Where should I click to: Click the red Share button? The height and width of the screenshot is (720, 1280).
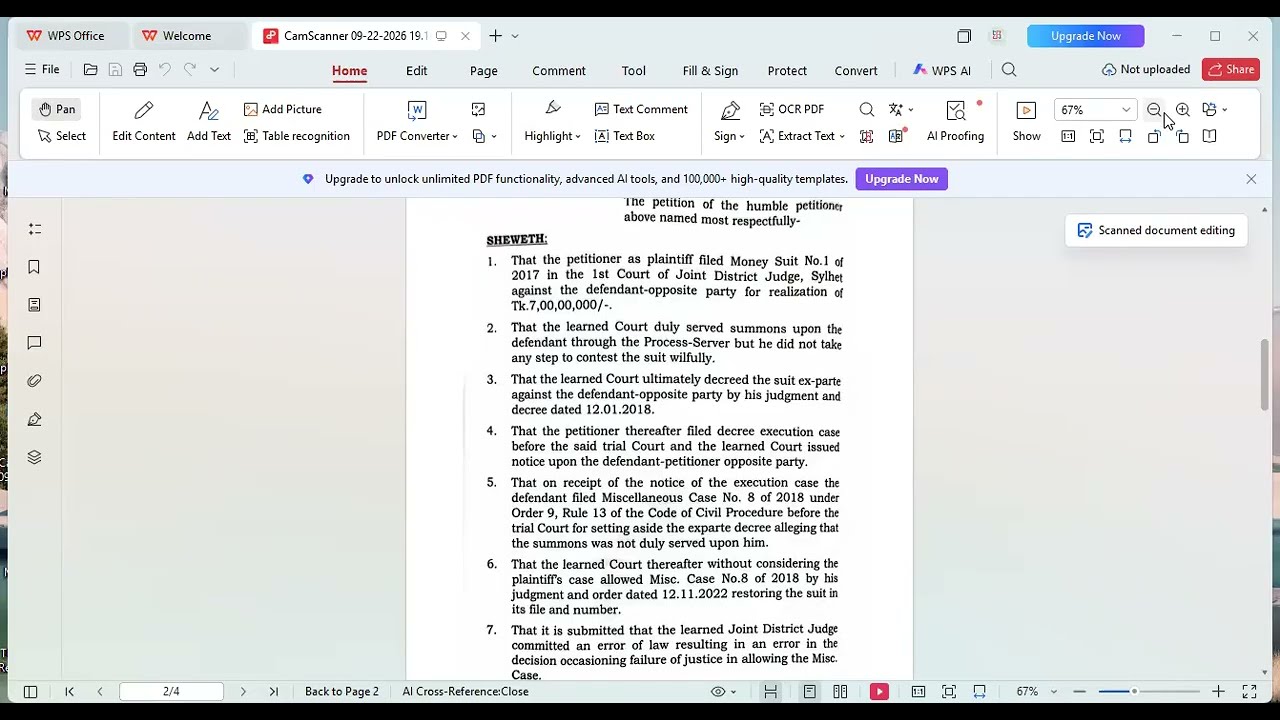tap(1231, 69)
